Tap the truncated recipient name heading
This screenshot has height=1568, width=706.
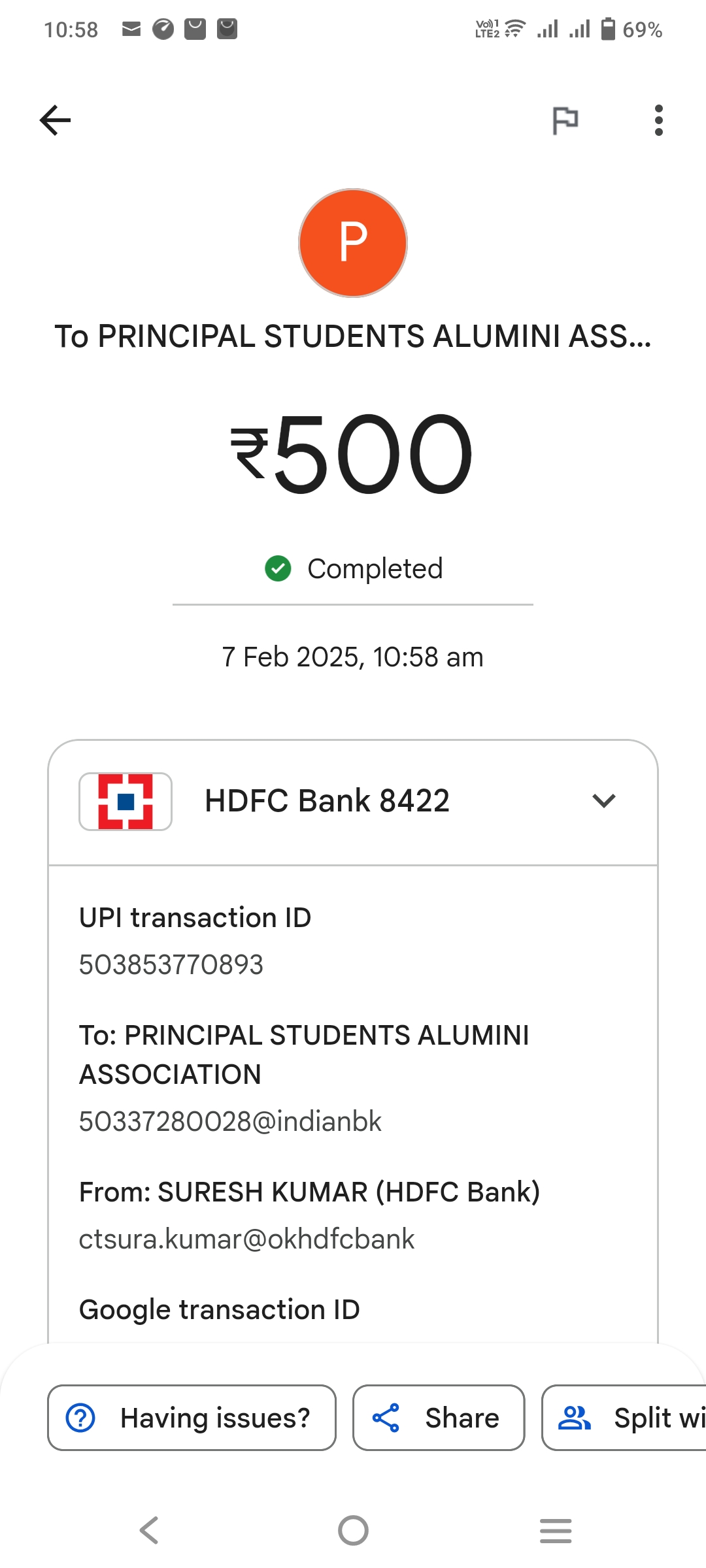pyautogui.click(x=353, y=336)
